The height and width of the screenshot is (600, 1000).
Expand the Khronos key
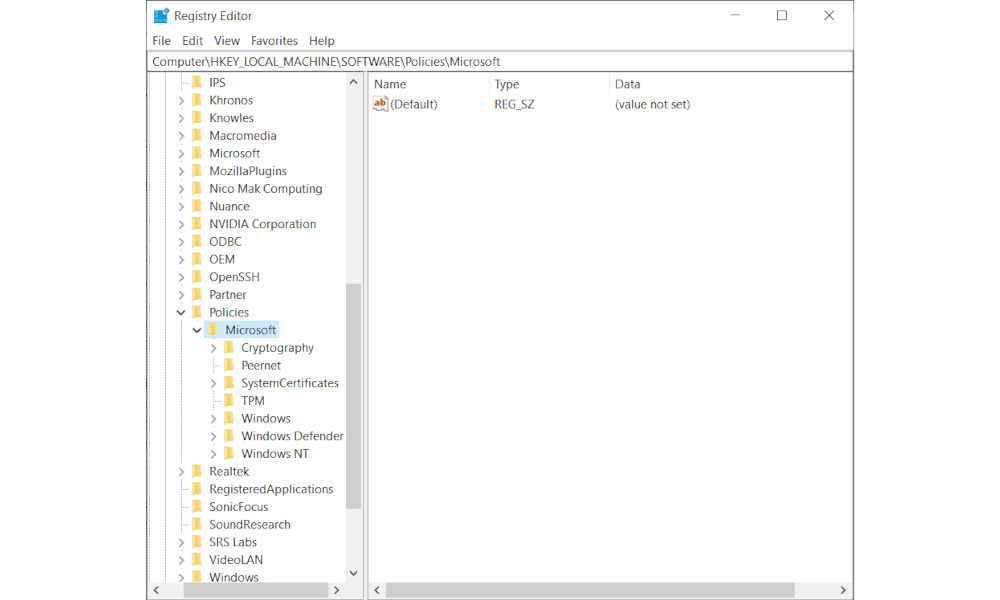[181, 100]
